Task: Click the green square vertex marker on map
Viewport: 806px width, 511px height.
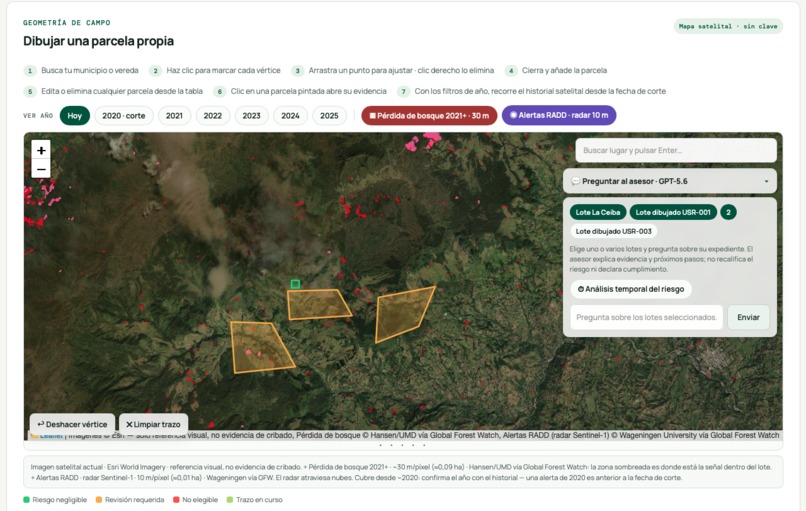Action: (x=295, y=284)
